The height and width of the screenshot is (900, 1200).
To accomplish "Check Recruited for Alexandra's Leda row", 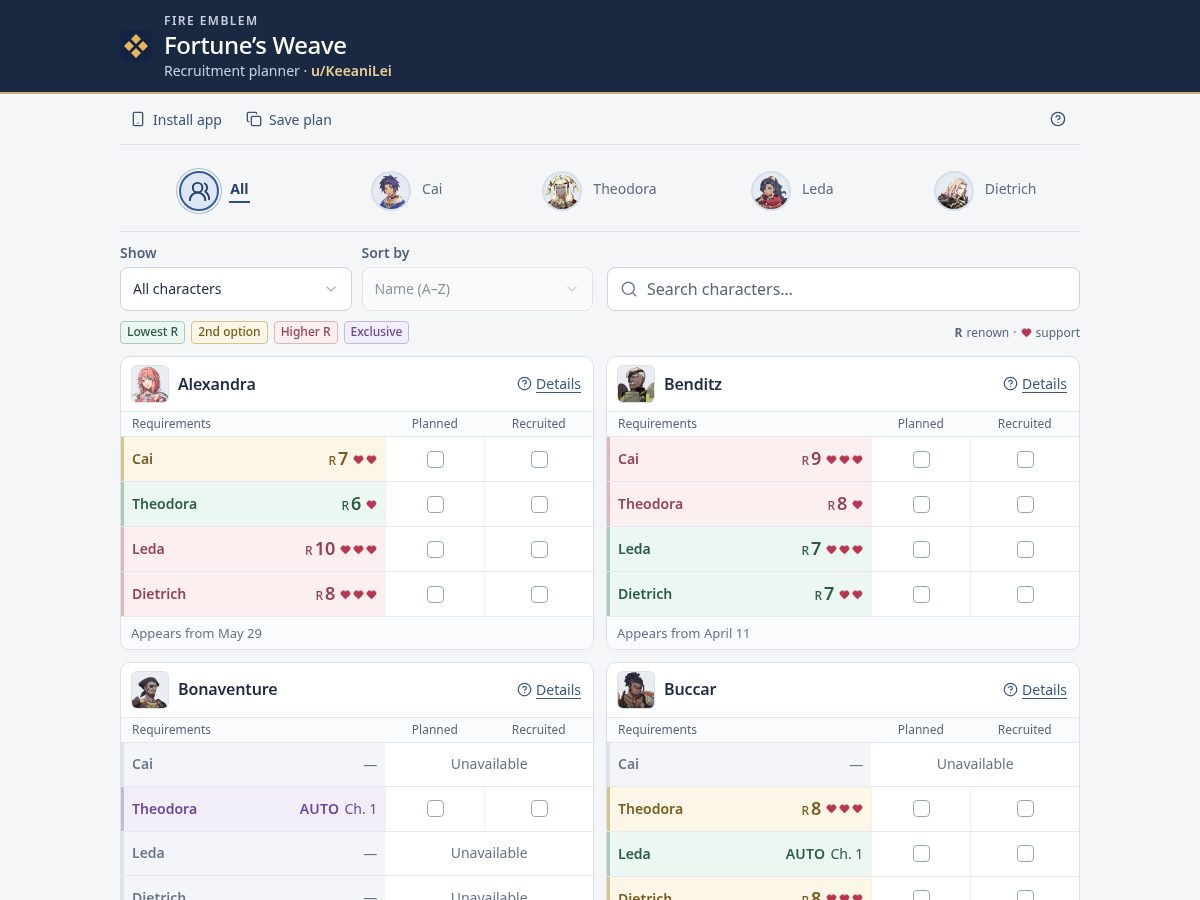I will point(539,549).
